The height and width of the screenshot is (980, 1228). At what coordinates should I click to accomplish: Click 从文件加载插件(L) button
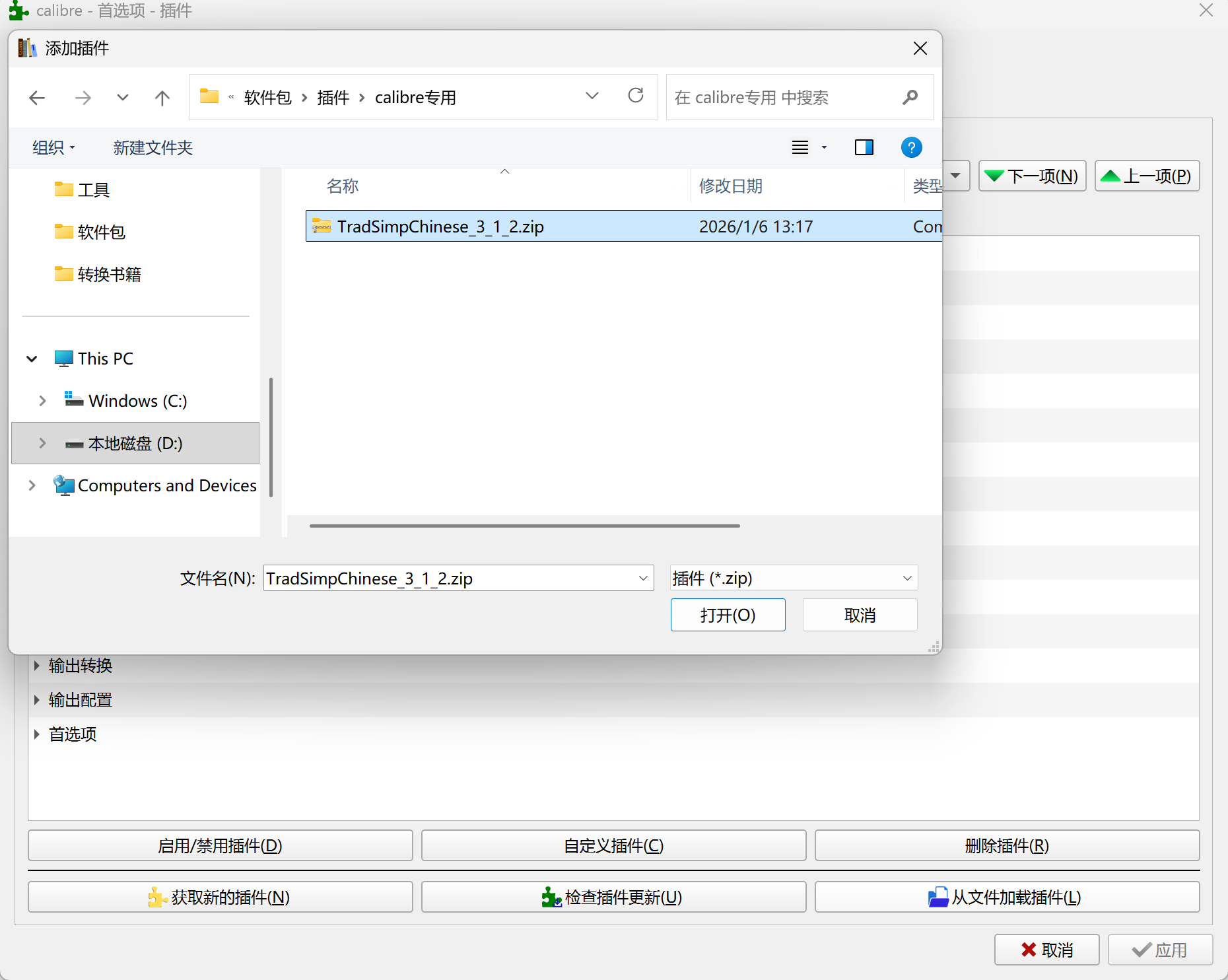click(x=1006, y=897)
